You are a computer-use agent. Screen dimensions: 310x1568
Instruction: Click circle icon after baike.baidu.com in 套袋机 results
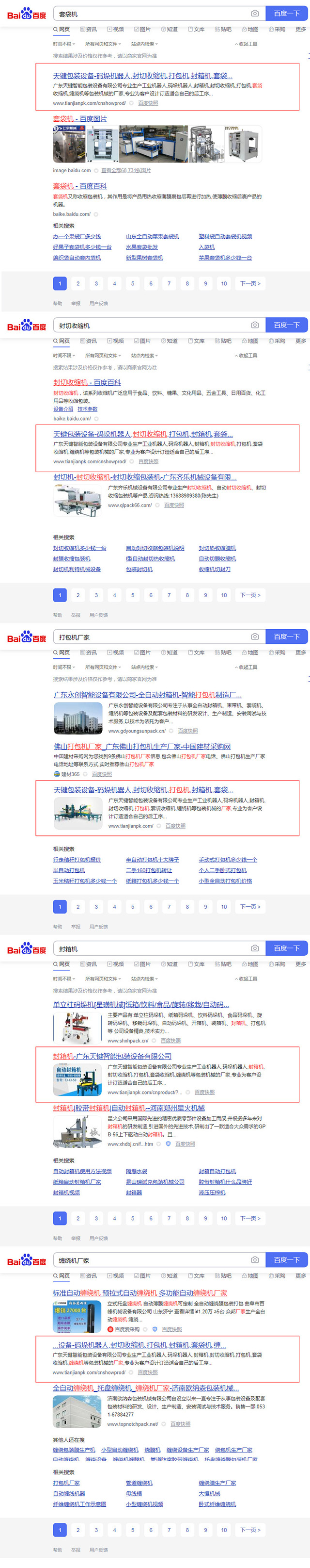pos(96,214)
